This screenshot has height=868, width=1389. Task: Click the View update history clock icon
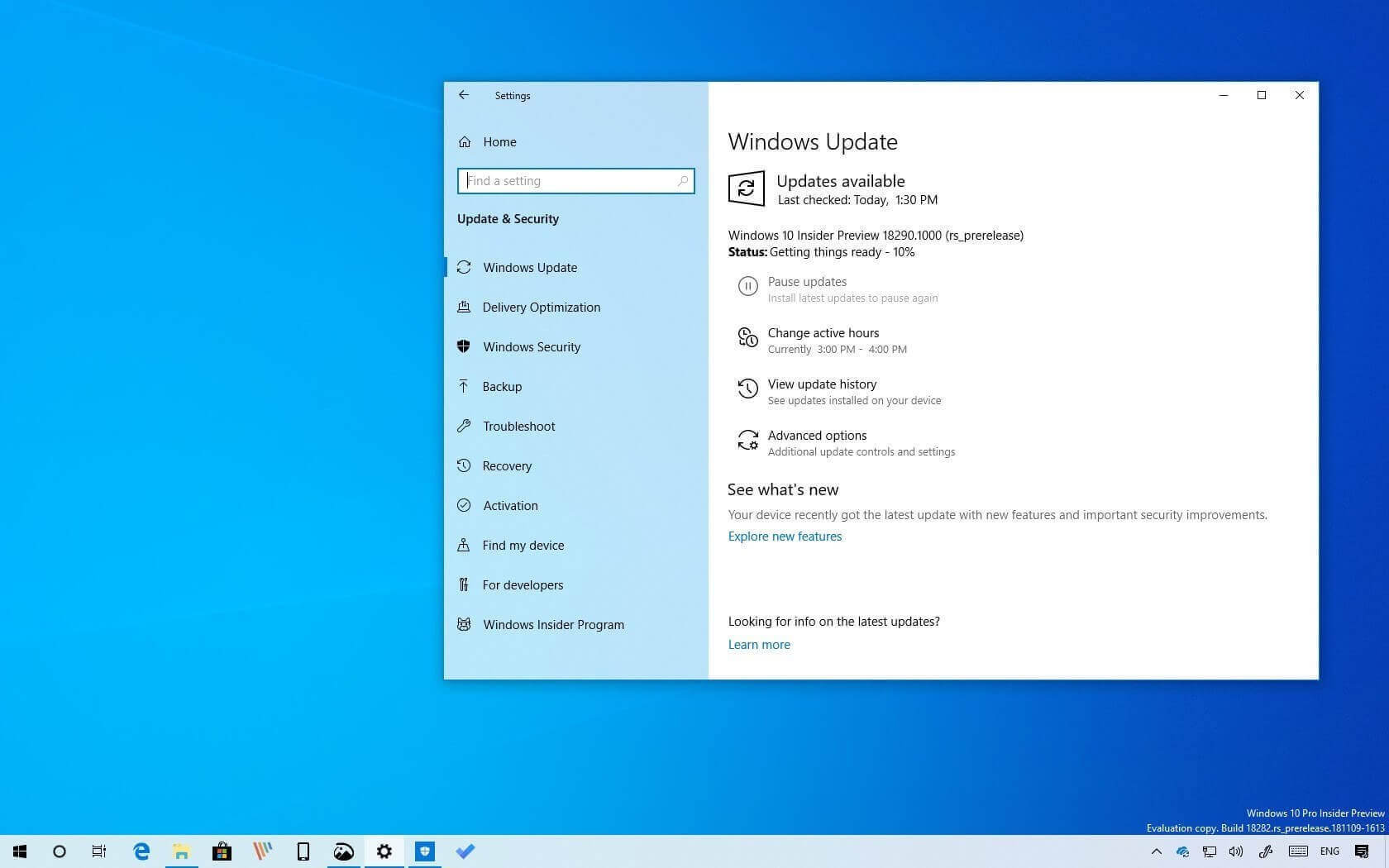pos(748,389)
